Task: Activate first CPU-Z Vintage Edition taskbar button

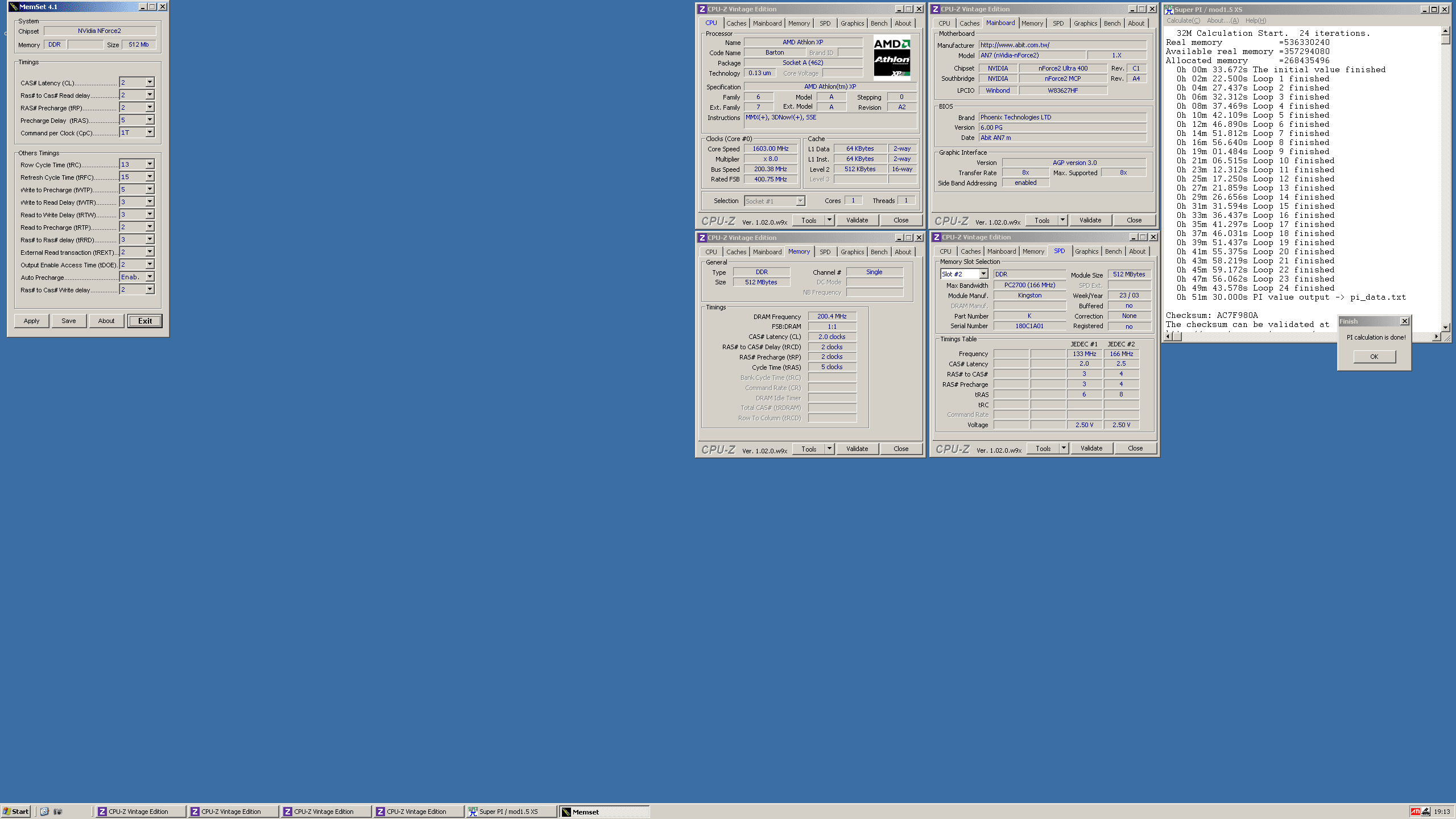Action: 140,812
